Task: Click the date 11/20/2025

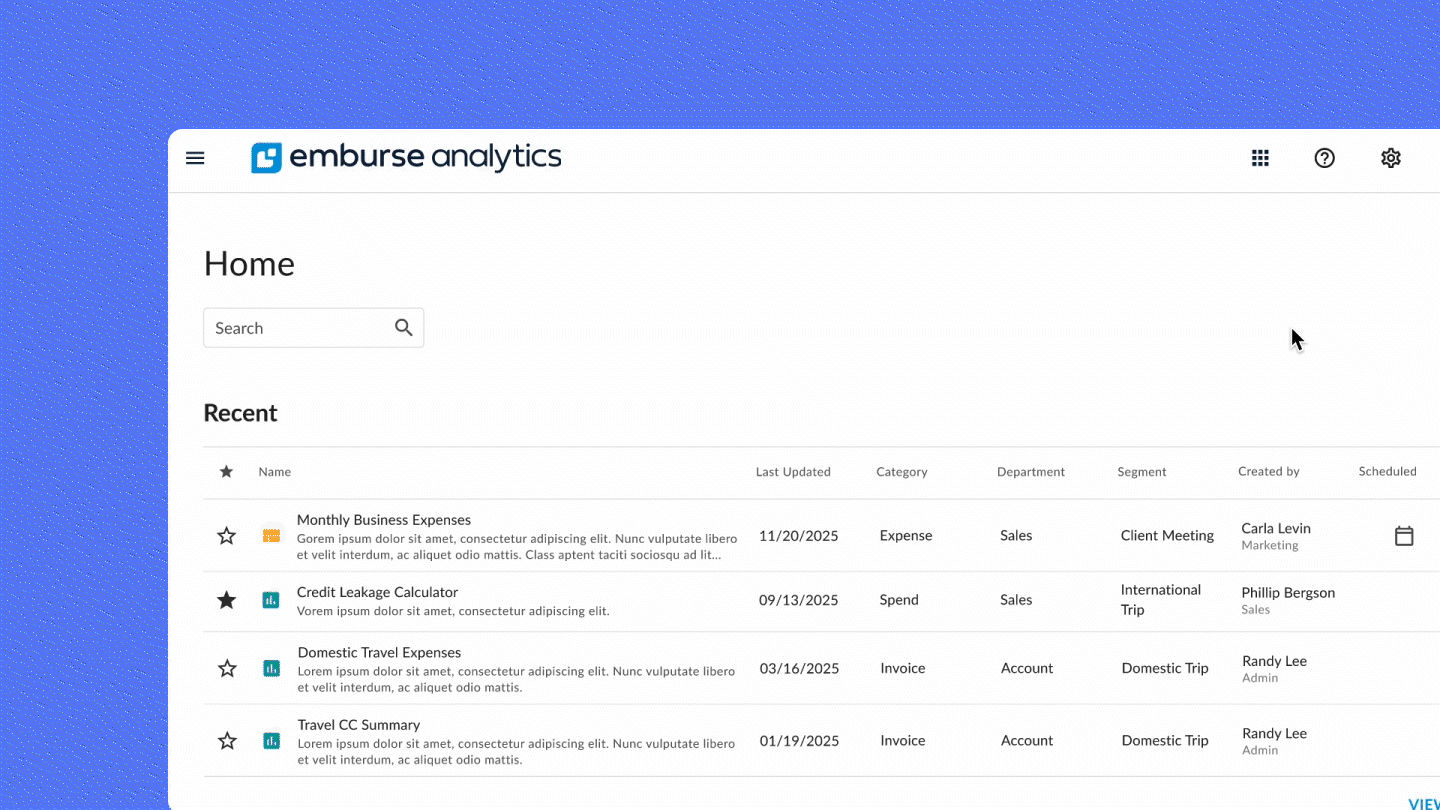Action: tap(799, 536)
